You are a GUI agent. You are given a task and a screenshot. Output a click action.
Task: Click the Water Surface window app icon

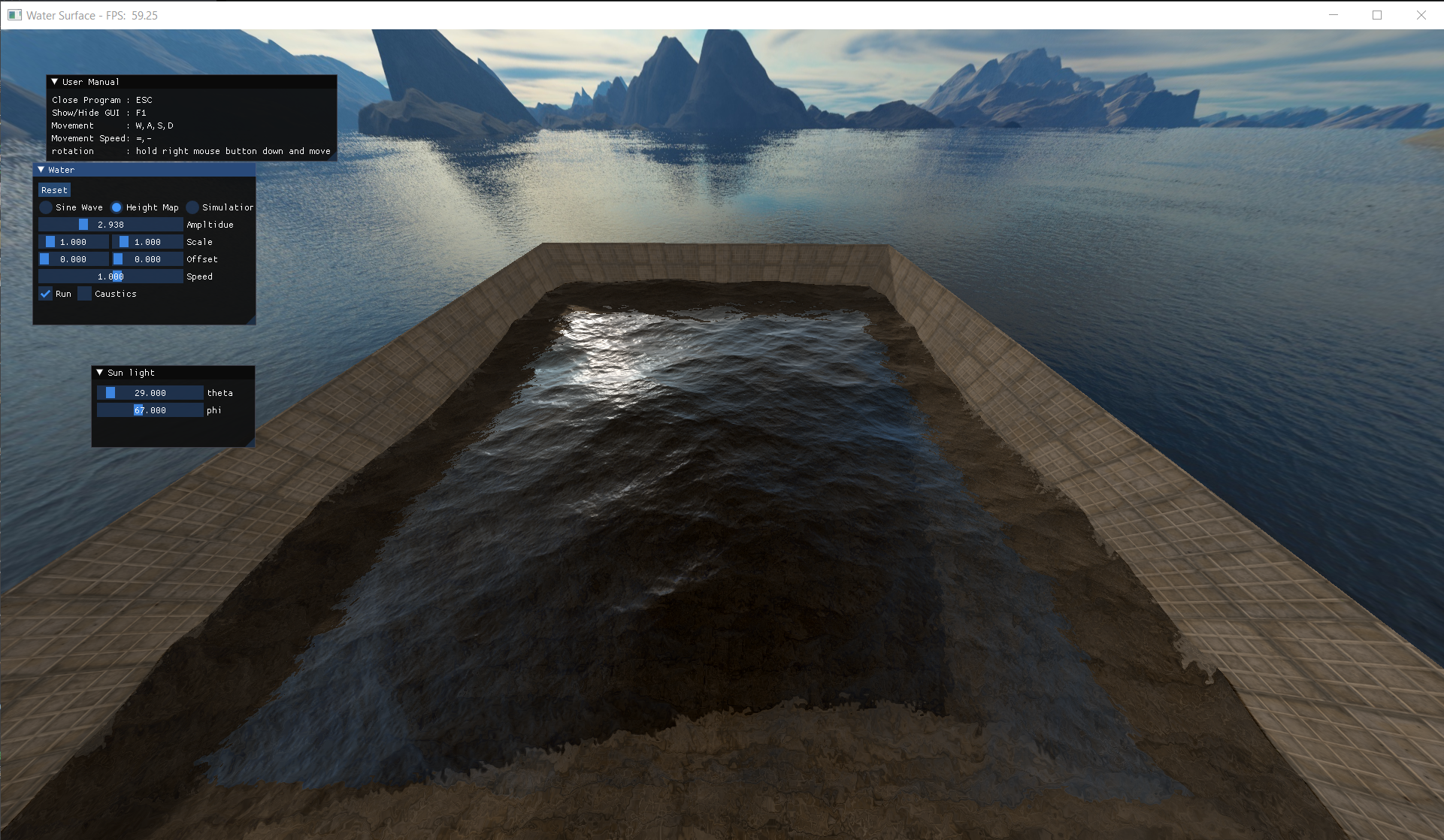click(x=14, y=15)
